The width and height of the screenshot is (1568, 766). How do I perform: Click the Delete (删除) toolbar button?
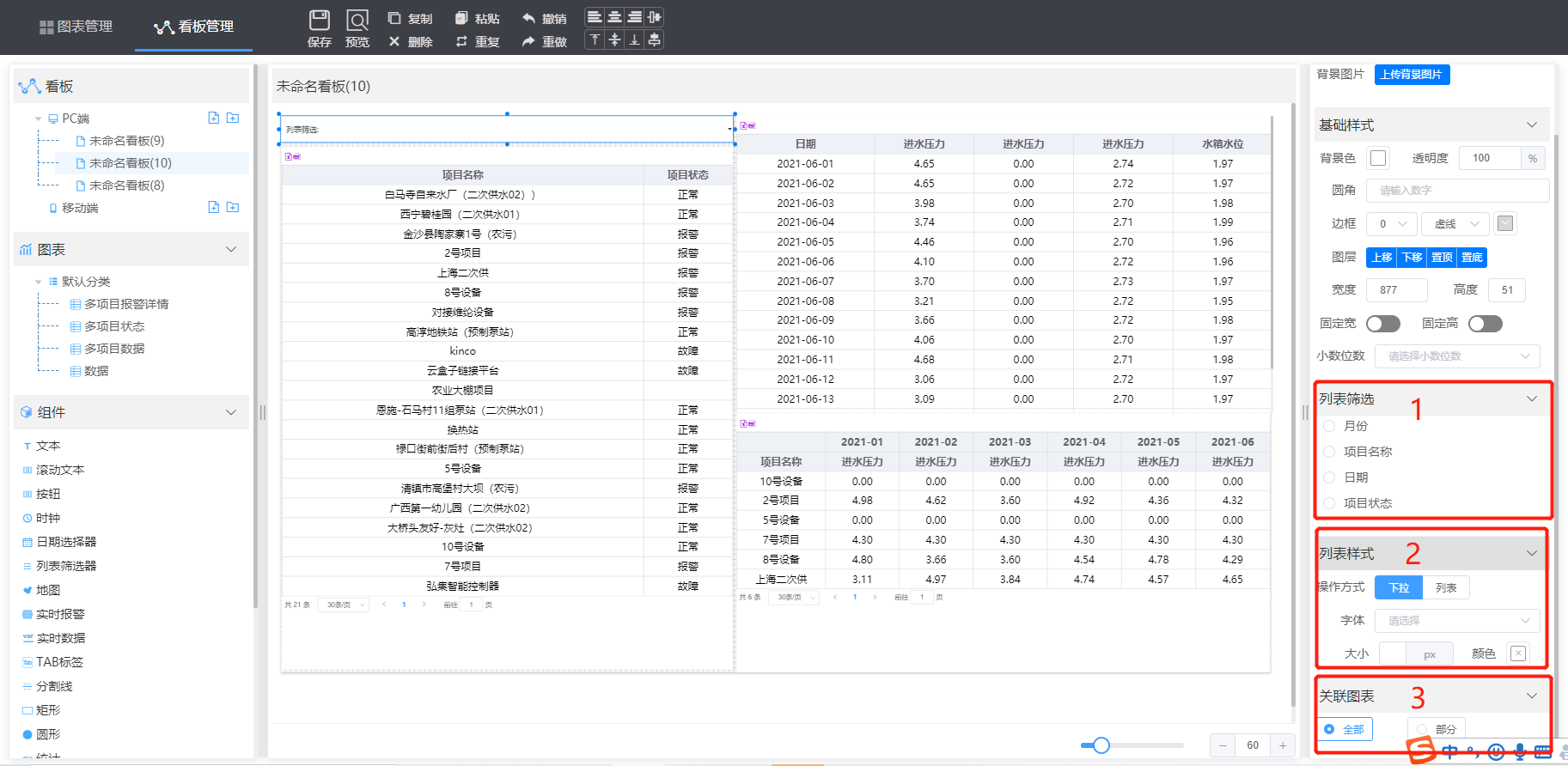point(410,41)
